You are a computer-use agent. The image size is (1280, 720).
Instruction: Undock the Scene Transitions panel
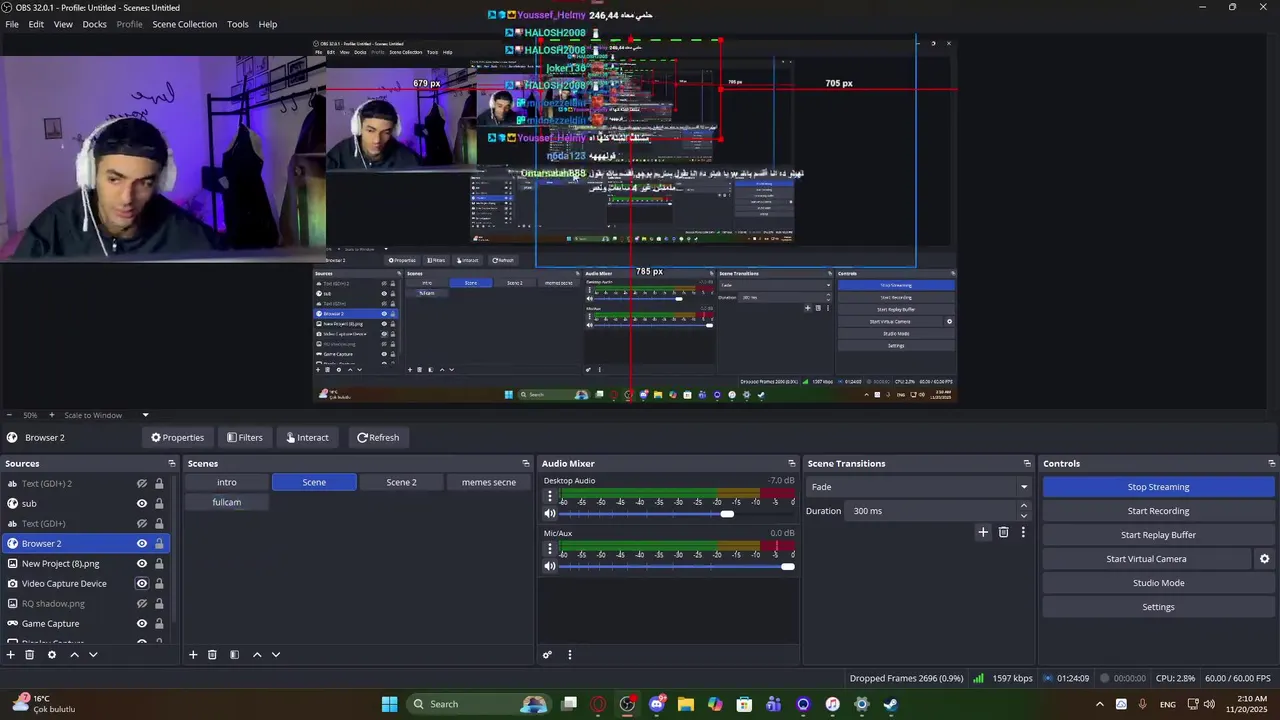click(x=1027, y=463)
